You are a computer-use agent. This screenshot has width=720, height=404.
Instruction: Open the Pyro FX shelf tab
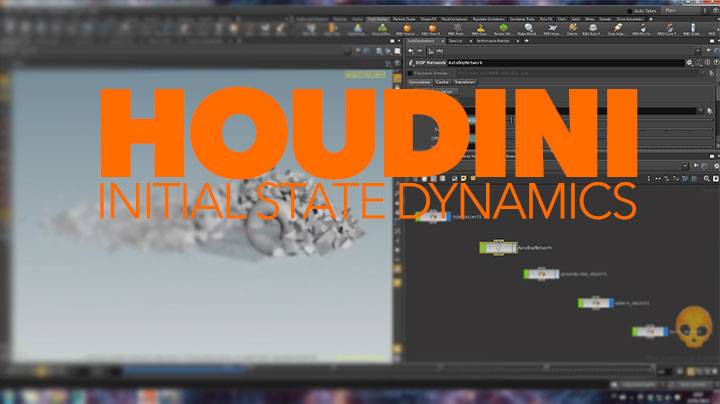[x=546, y=19]
